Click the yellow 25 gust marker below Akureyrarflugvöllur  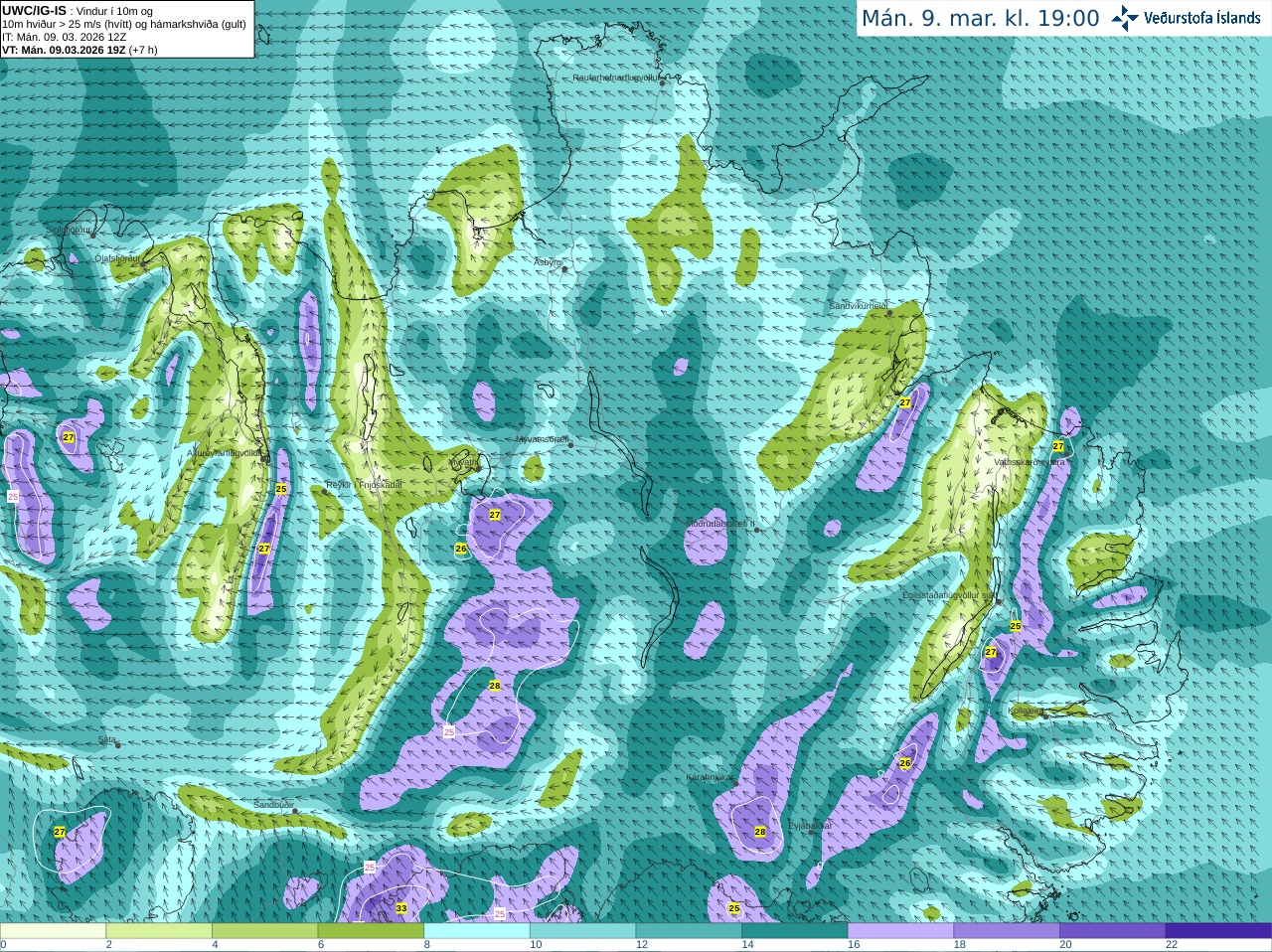[x=281, y=489]
